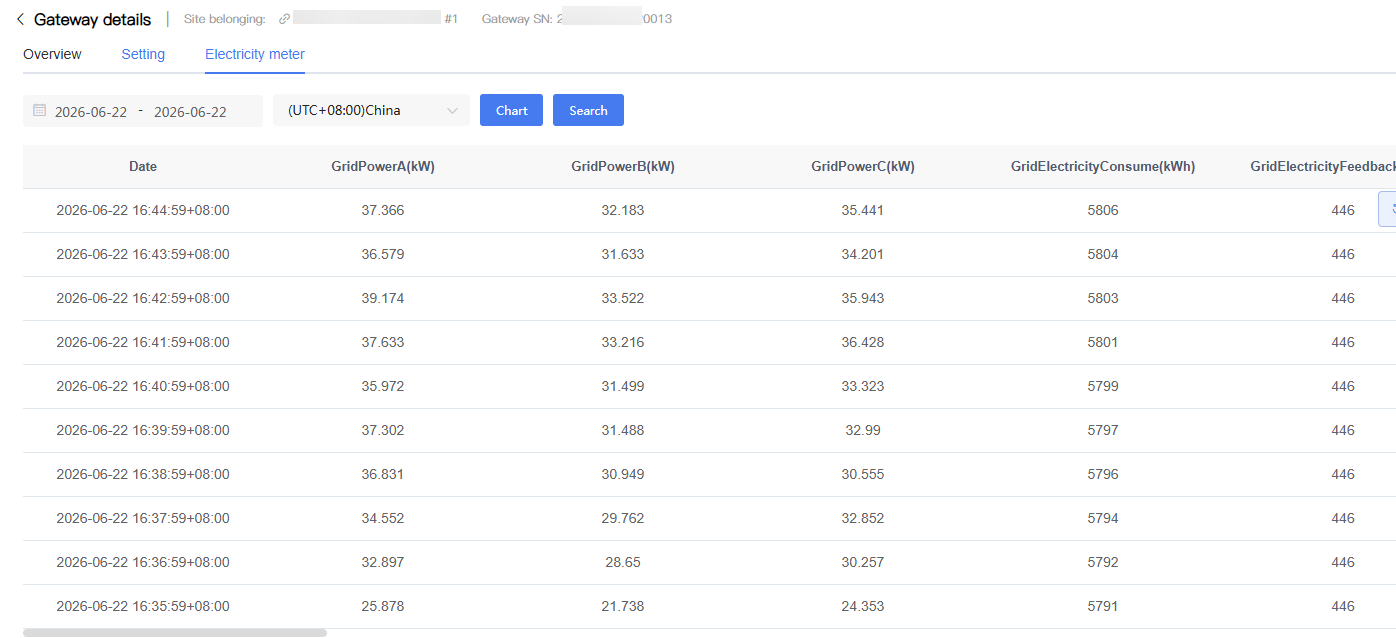Switch to the Setting tab

click(143, 54)
